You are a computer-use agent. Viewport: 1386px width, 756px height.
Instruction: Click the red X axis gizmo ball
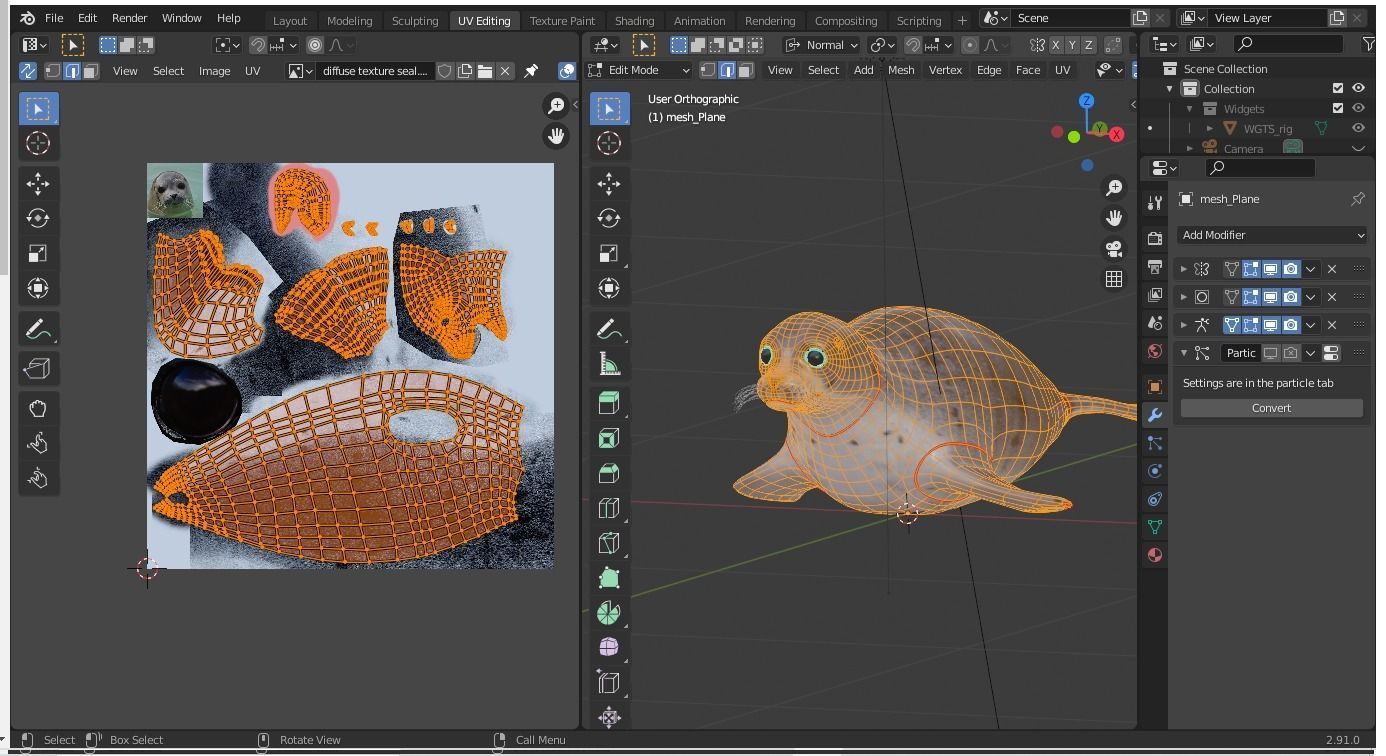(x=1116, y=134)
